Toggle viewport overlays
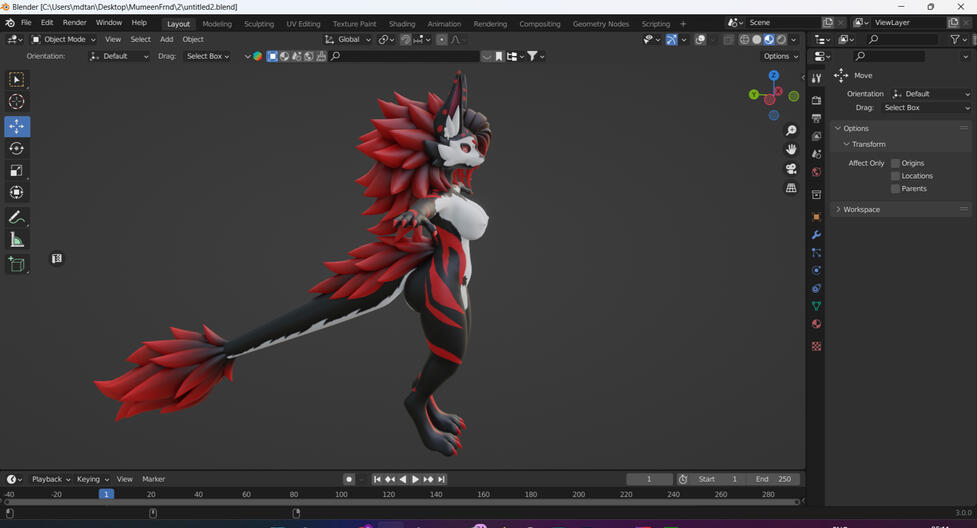The width and height of the screenshot is (977, 528). (x=700, y=39)
